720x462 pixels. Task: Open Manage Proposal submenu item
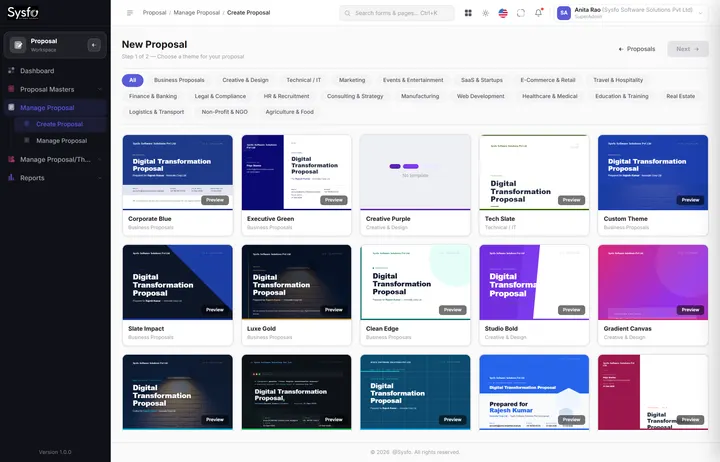click(62, 141)
